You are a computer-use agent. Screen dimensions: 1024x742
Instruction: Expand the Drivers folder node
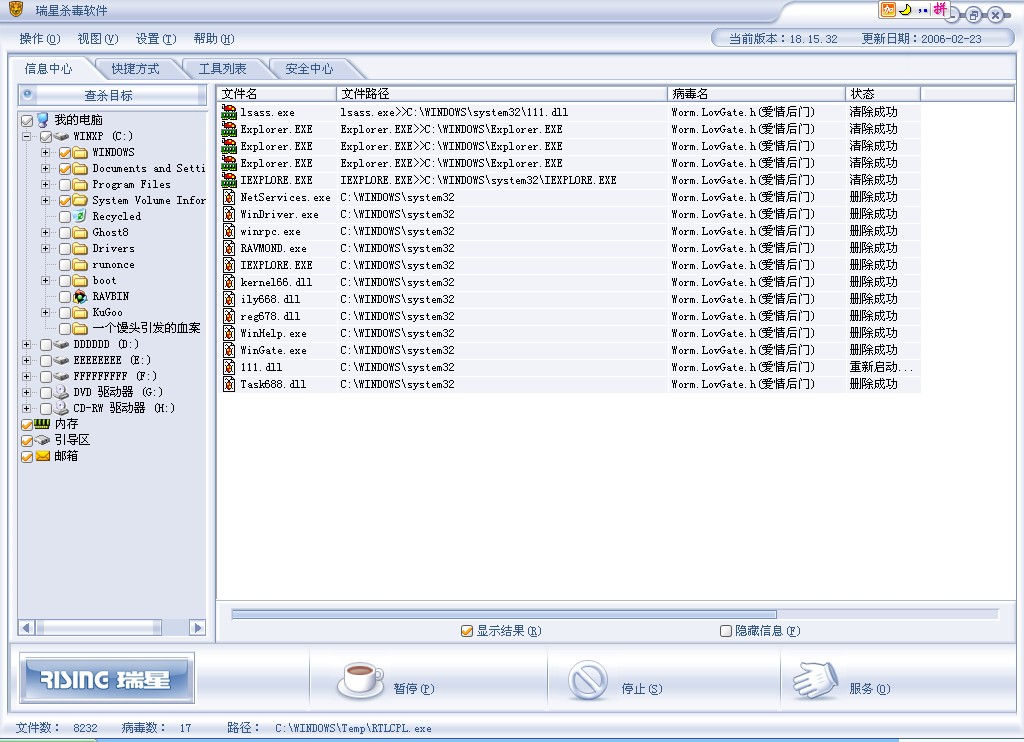pos(46,248)
